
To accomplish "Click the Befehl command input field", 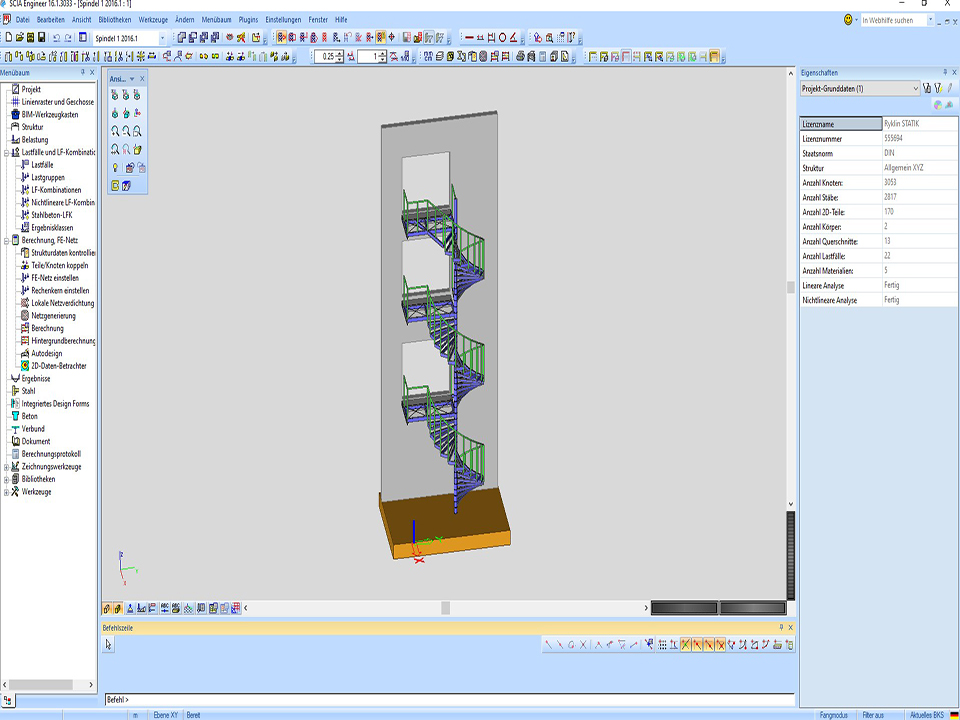I will click(x=450, y=699).
